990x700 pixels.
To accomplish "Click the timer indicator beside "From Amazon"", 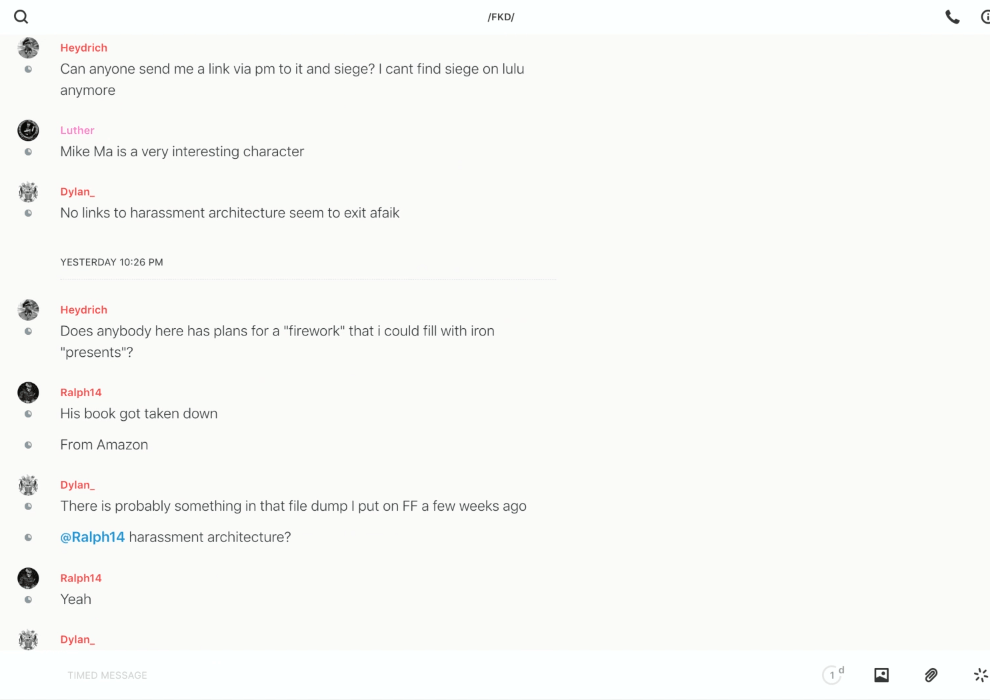I will [28, 445].
